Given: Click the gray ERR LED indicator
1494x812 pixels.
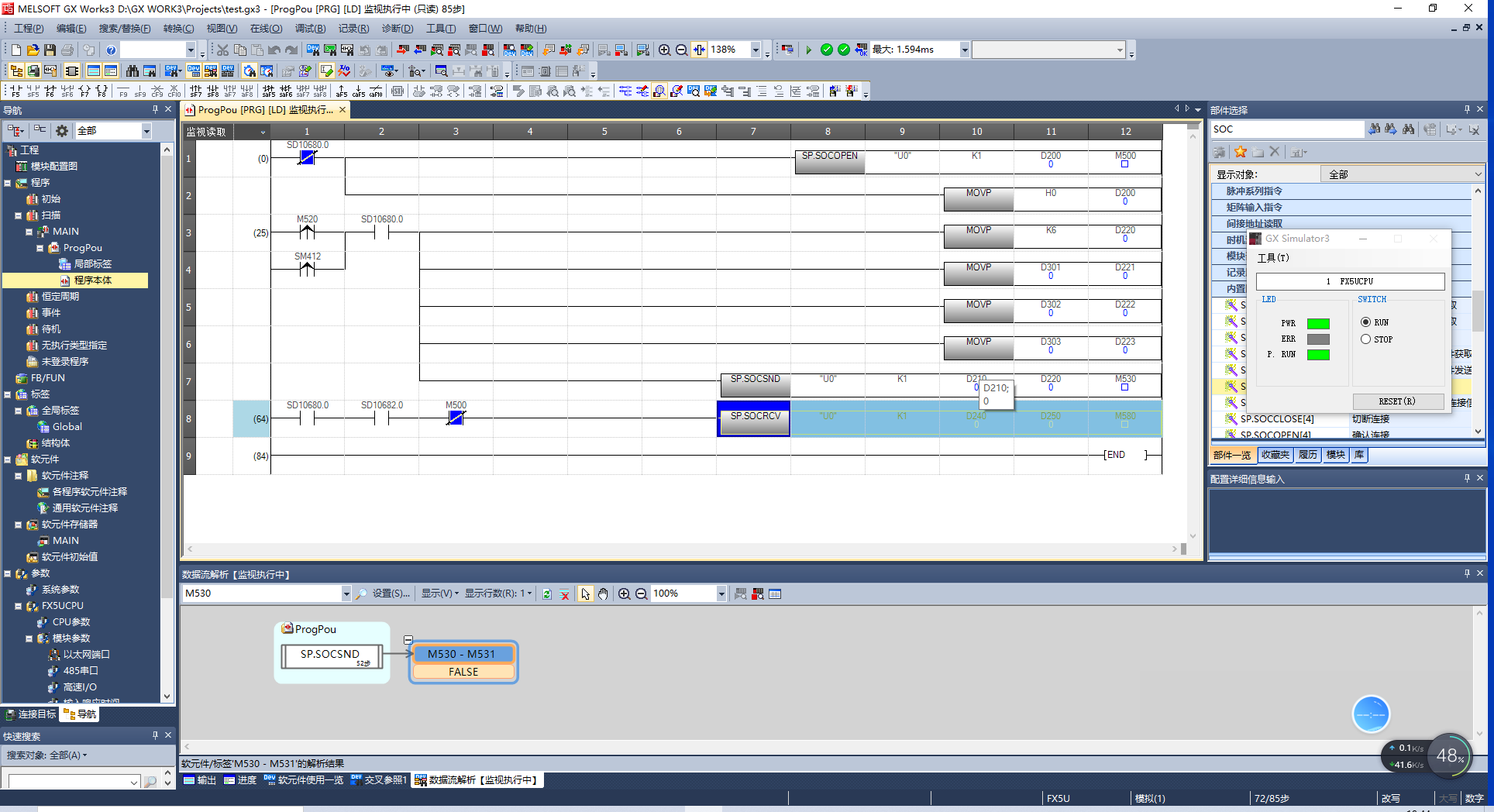Looking at the screenshot, I should tap(1318, 339).
